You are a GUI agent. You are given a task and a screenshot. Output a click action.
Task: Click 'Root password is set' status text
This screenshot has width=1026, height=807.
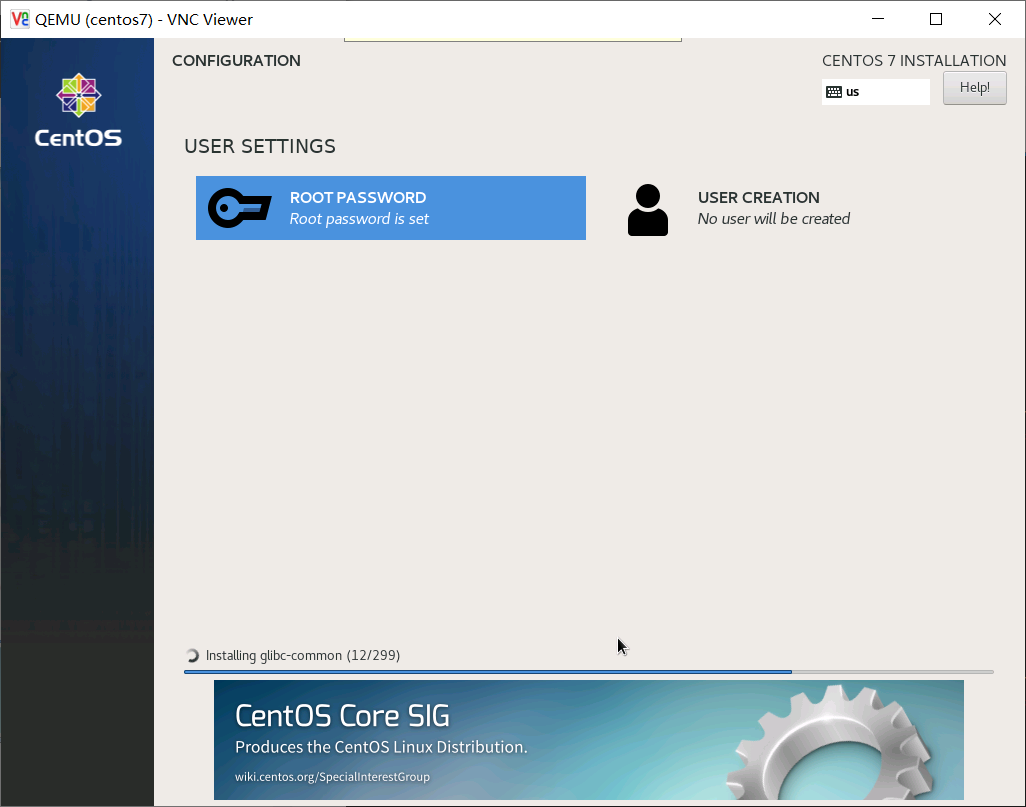(359, 219)
